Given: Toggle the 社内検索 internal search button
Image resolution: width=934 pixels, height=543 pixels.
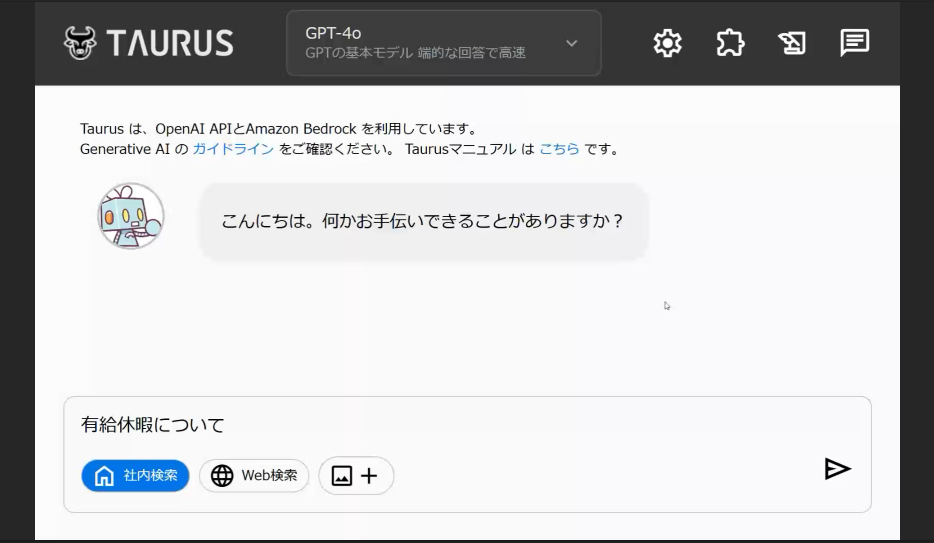Looking at the screenshot, I should point(135,476).
